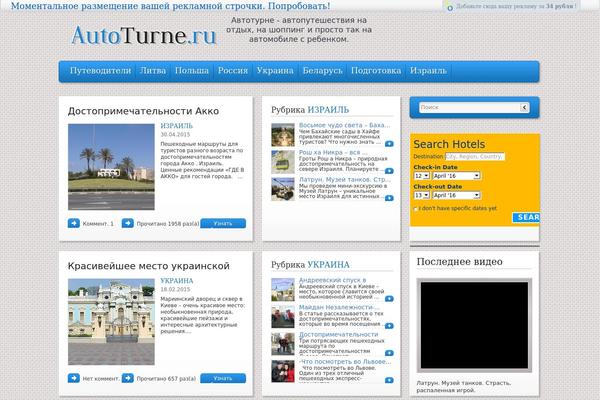Viewport: 600px width, 400px height.
Task: Open the Рубрика ИЗРАИЛЬ heading link
Action: 328,110
